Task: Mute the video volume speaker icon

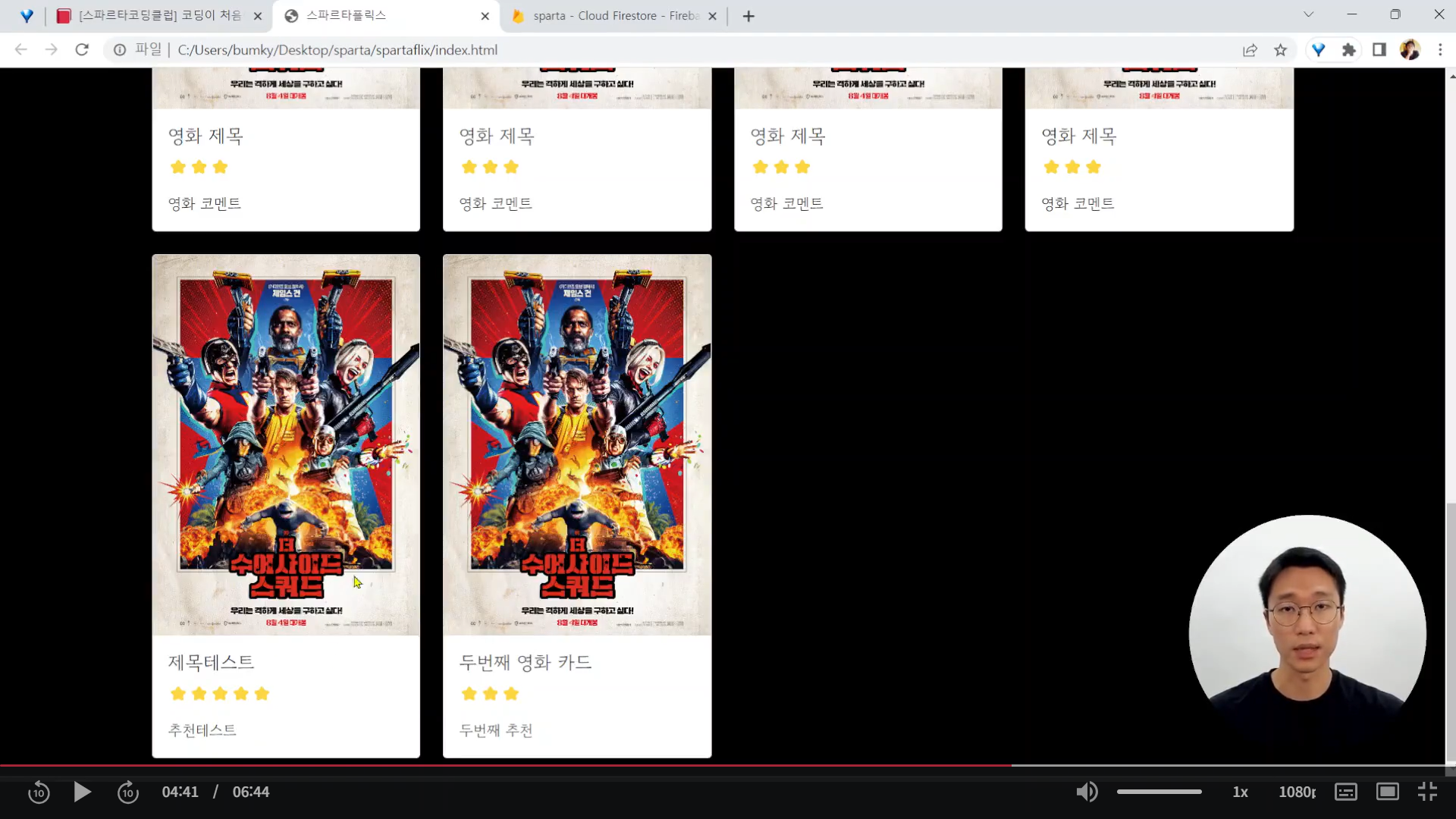Action: [1087, 792]
